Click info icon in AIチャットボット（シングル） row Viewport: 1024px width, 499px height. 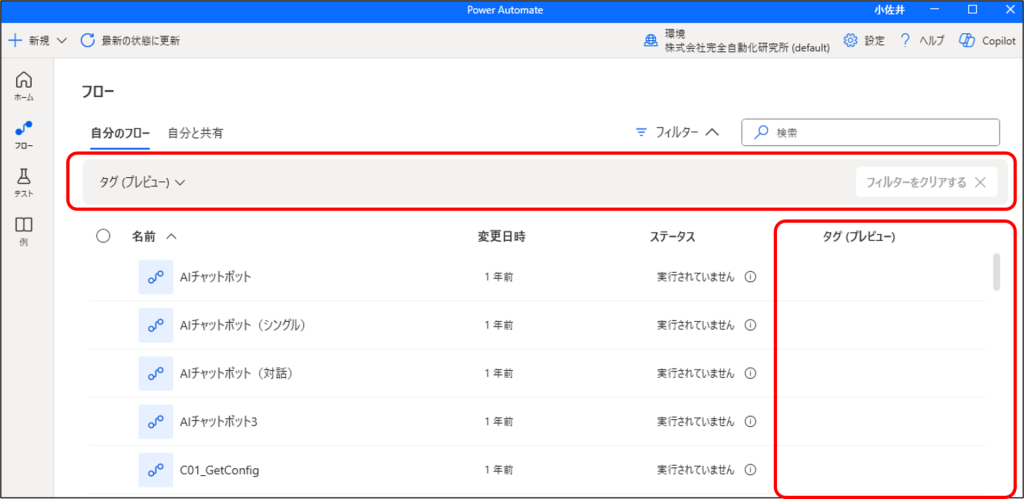[750, 325]
